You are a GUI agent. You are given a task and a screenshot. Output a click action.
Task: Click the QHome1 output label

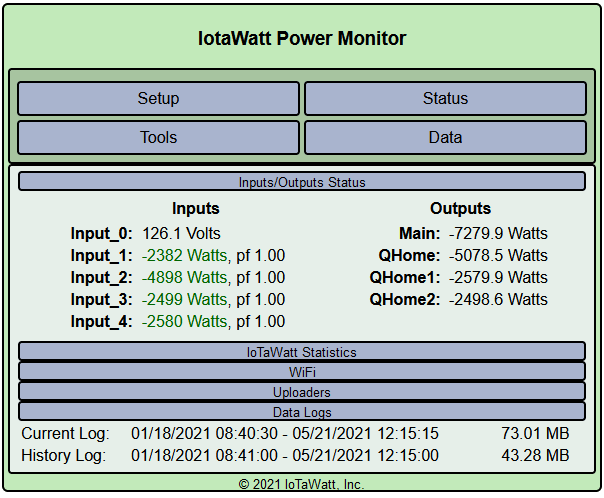(405, 277)
